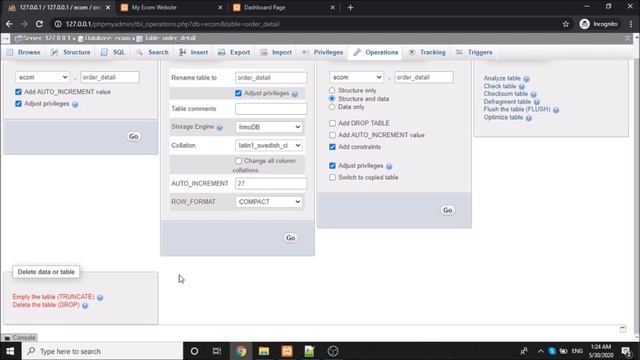This screenshot has width=640, height=360.
Task: Open help for Flush the table
Action: click(x=556, y=110)
